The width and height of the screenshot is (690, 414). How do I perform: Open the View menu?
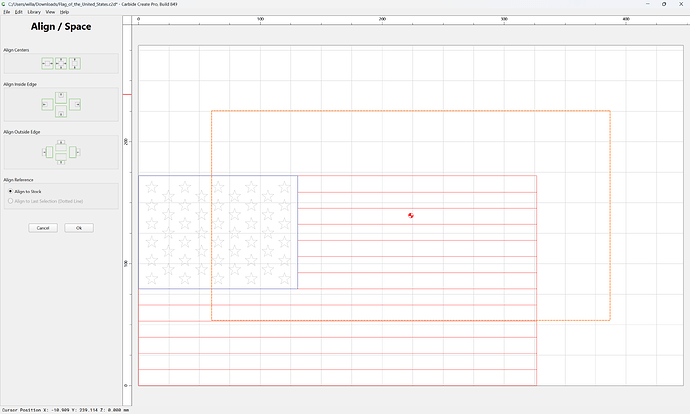pyautogui.click(x=50, y=12)
